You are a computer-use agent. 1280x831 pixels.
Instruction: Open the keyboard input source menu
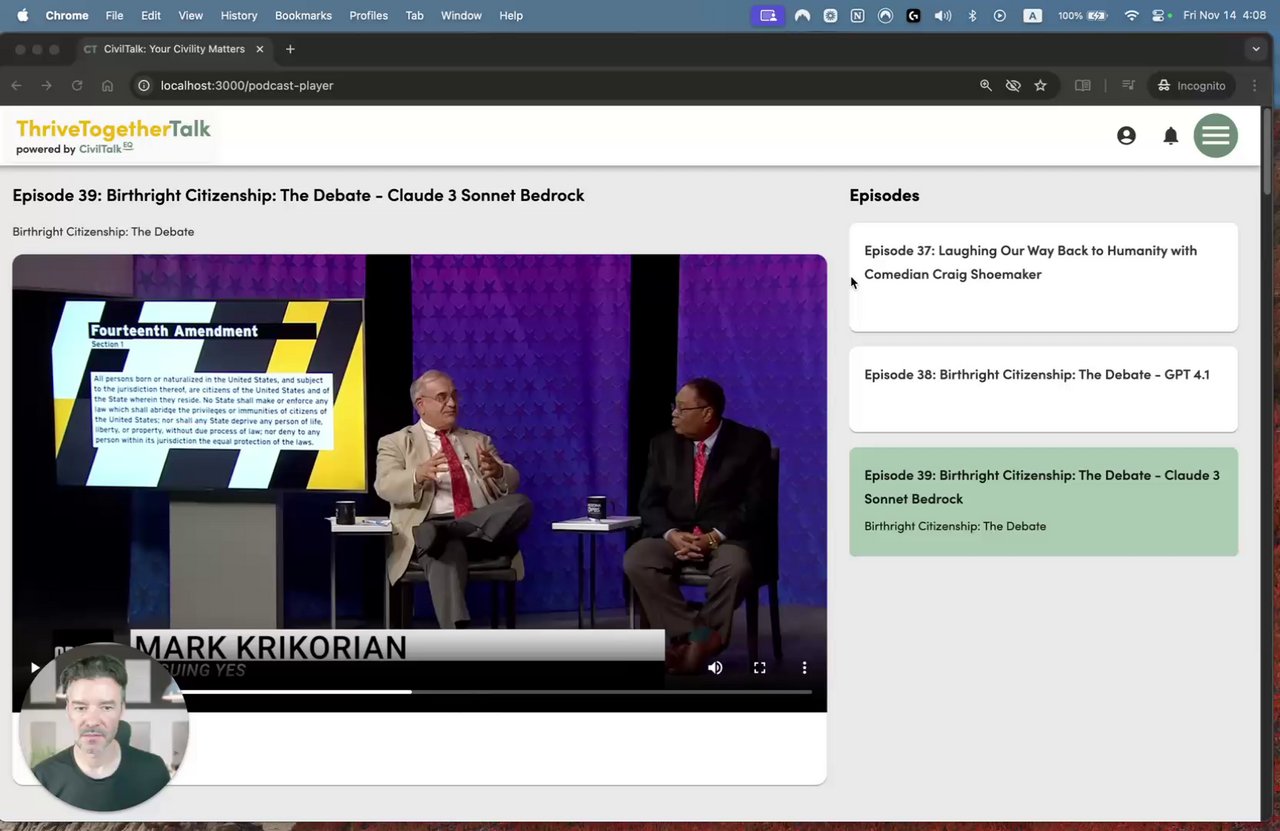(1033, 15)
